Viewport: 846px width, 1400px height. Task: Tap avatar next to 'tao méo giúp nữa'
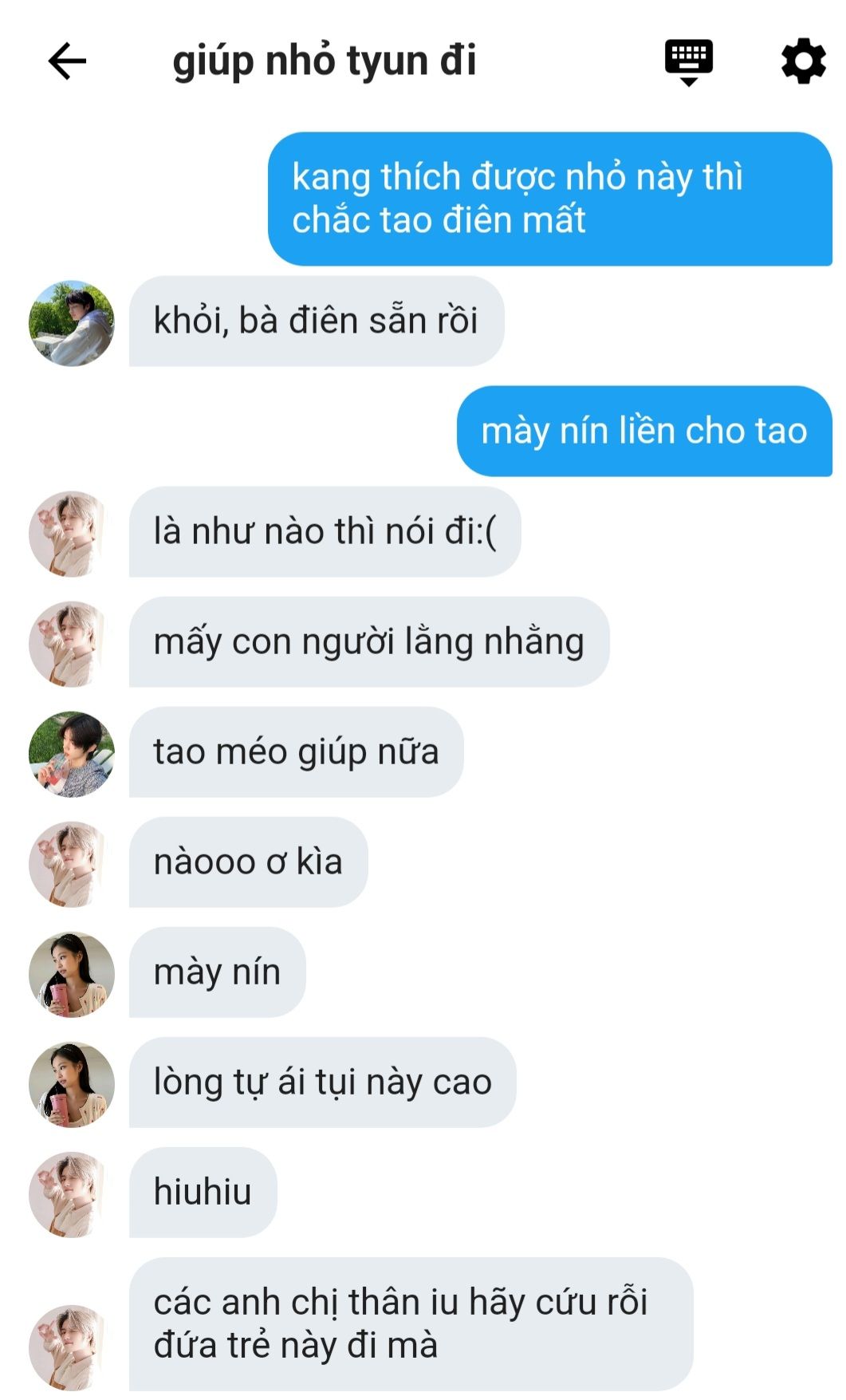(x=72, y=754)
